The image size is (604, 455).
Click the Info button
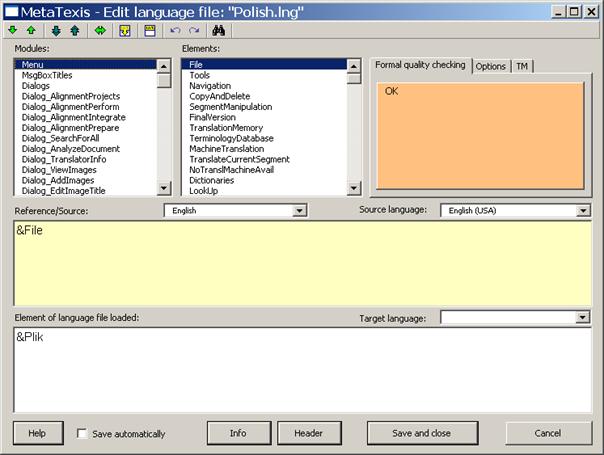238,433
